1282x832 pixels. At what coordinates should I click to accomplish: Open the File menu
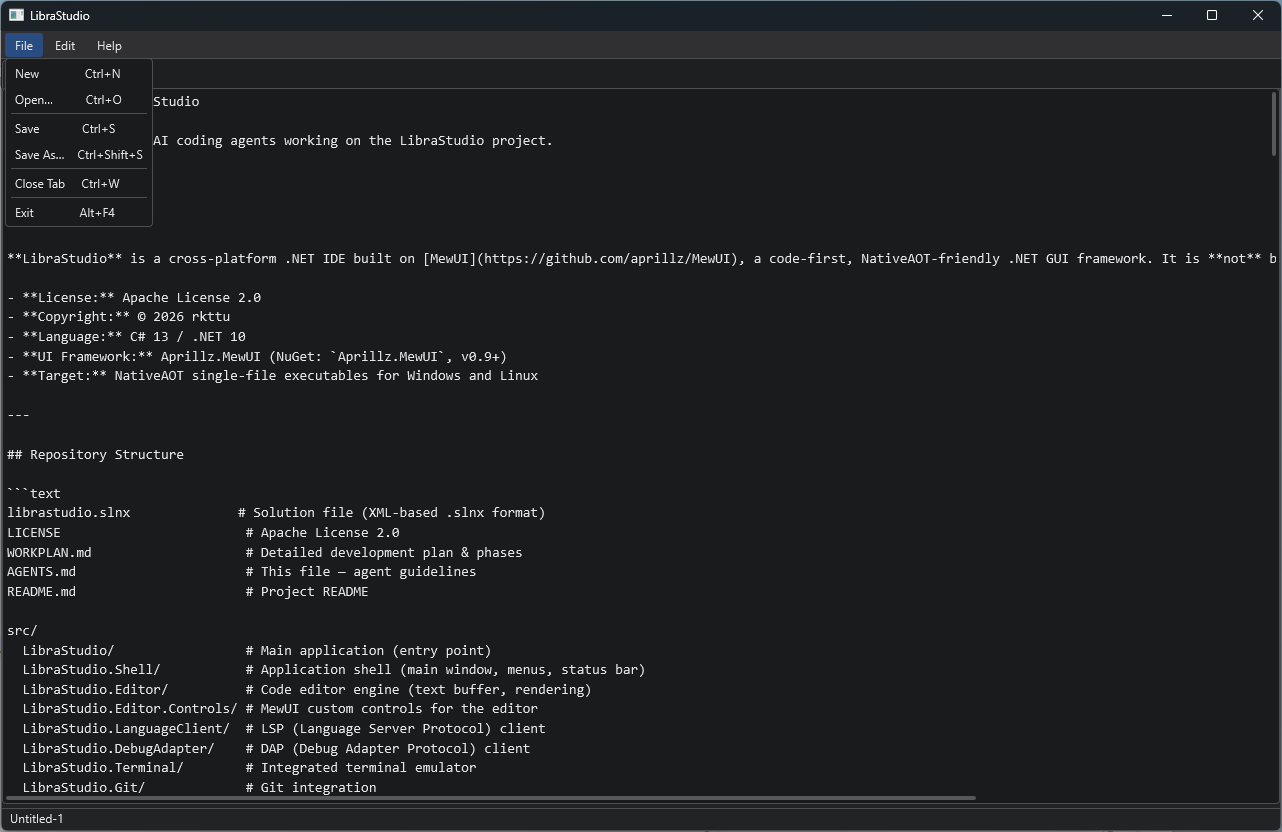(x=23, y=45)
